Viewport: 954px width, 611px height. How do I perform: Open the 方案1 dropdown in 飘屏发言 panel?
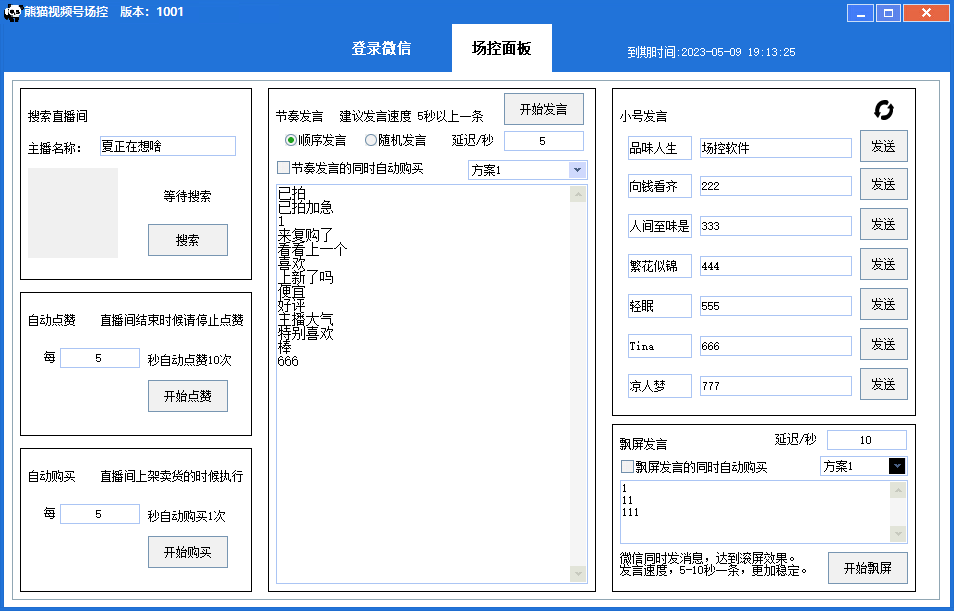[897, 466]
